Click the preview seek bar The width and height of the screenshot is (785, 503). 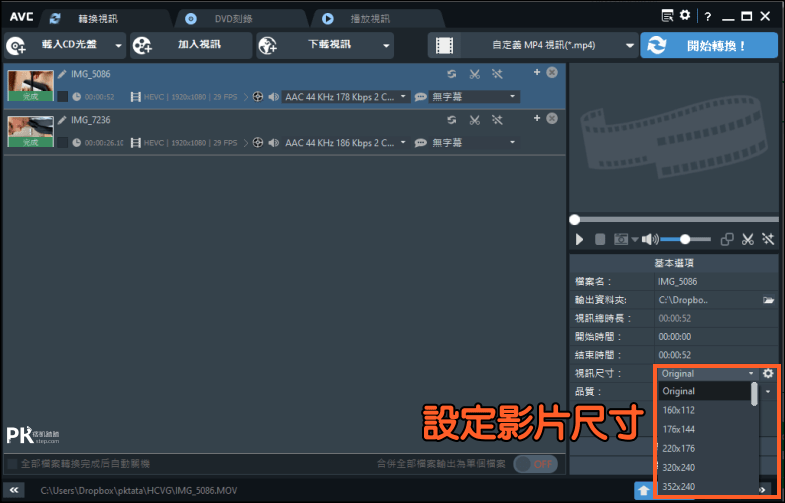[x=674, y=219]
